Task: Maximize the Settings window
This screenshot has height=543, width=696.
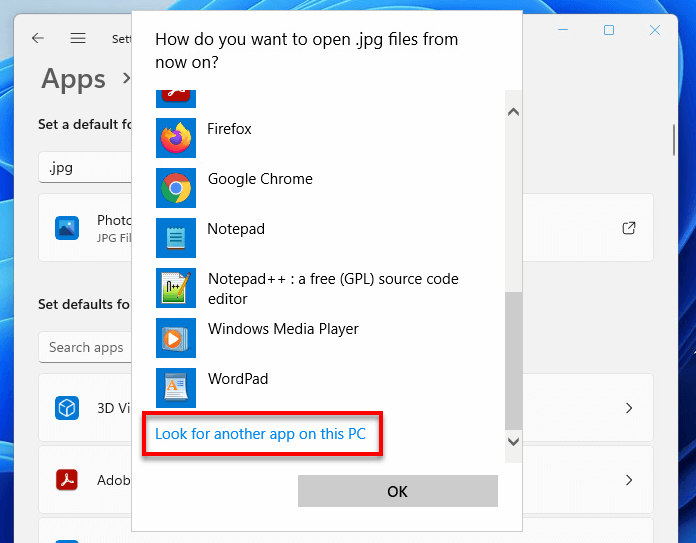Action: click(x=609, y=30)
